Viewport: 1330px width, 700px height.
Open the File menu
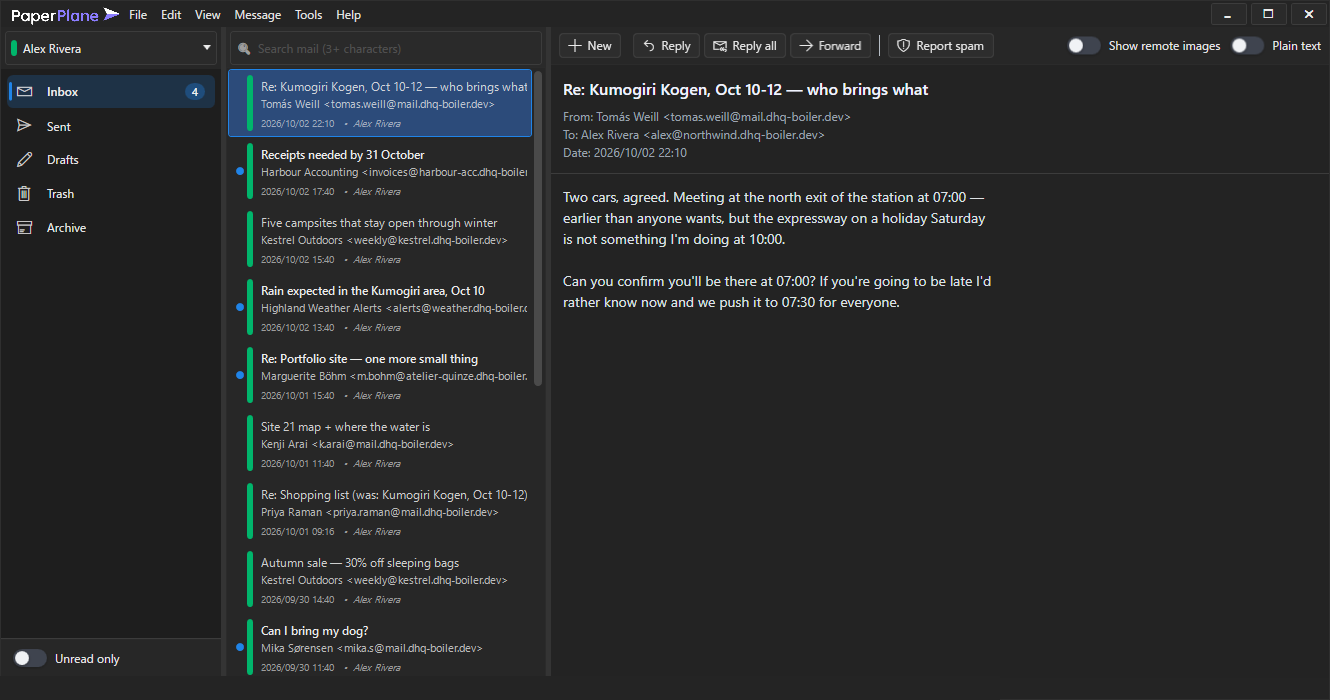pyautogui.click(x=138, y=15)
